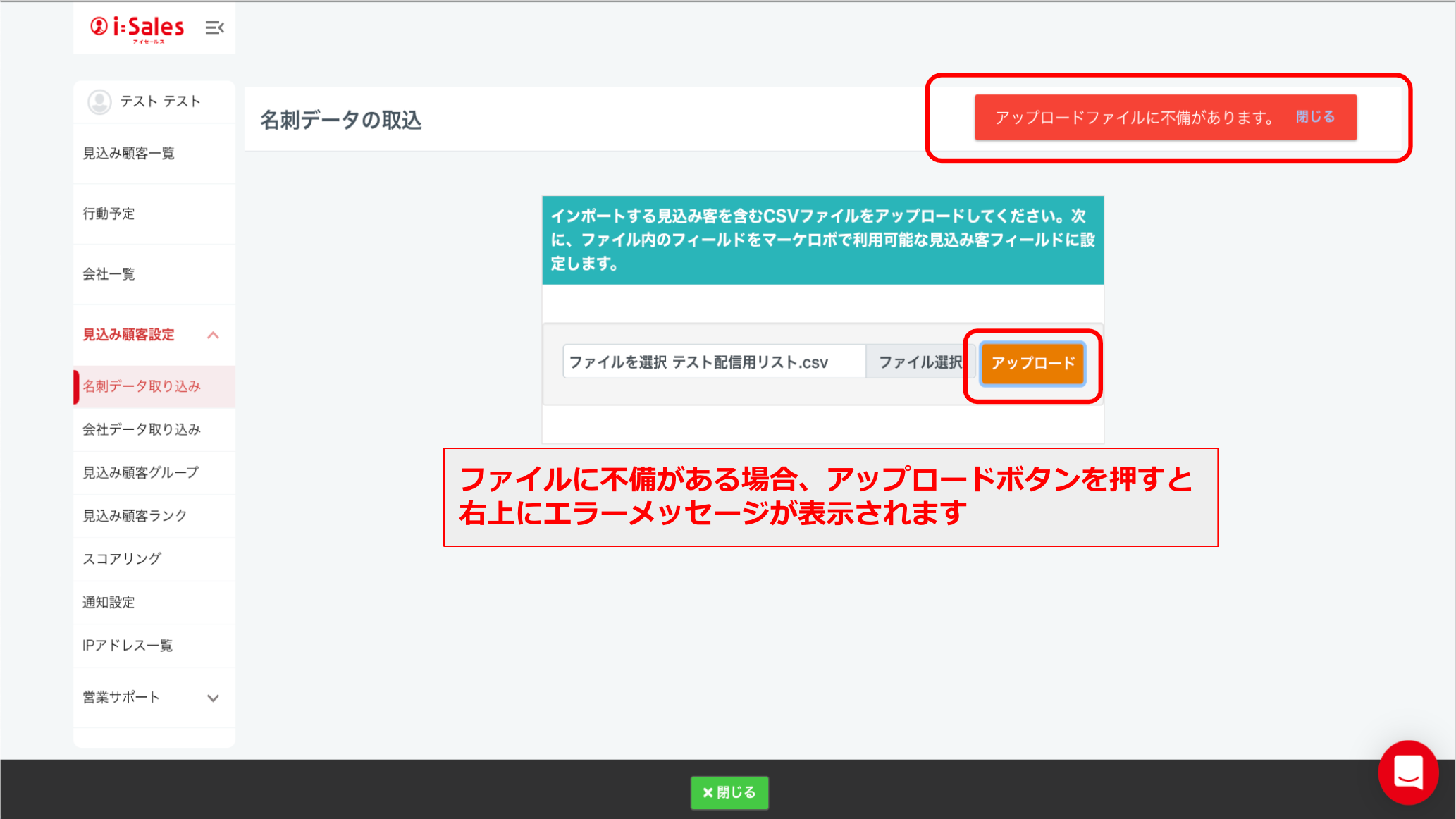The width and height of the screenshot is (1456, 819).
Task: Open 通知設定 in the sidebar
Action: (x=109, y=602)
